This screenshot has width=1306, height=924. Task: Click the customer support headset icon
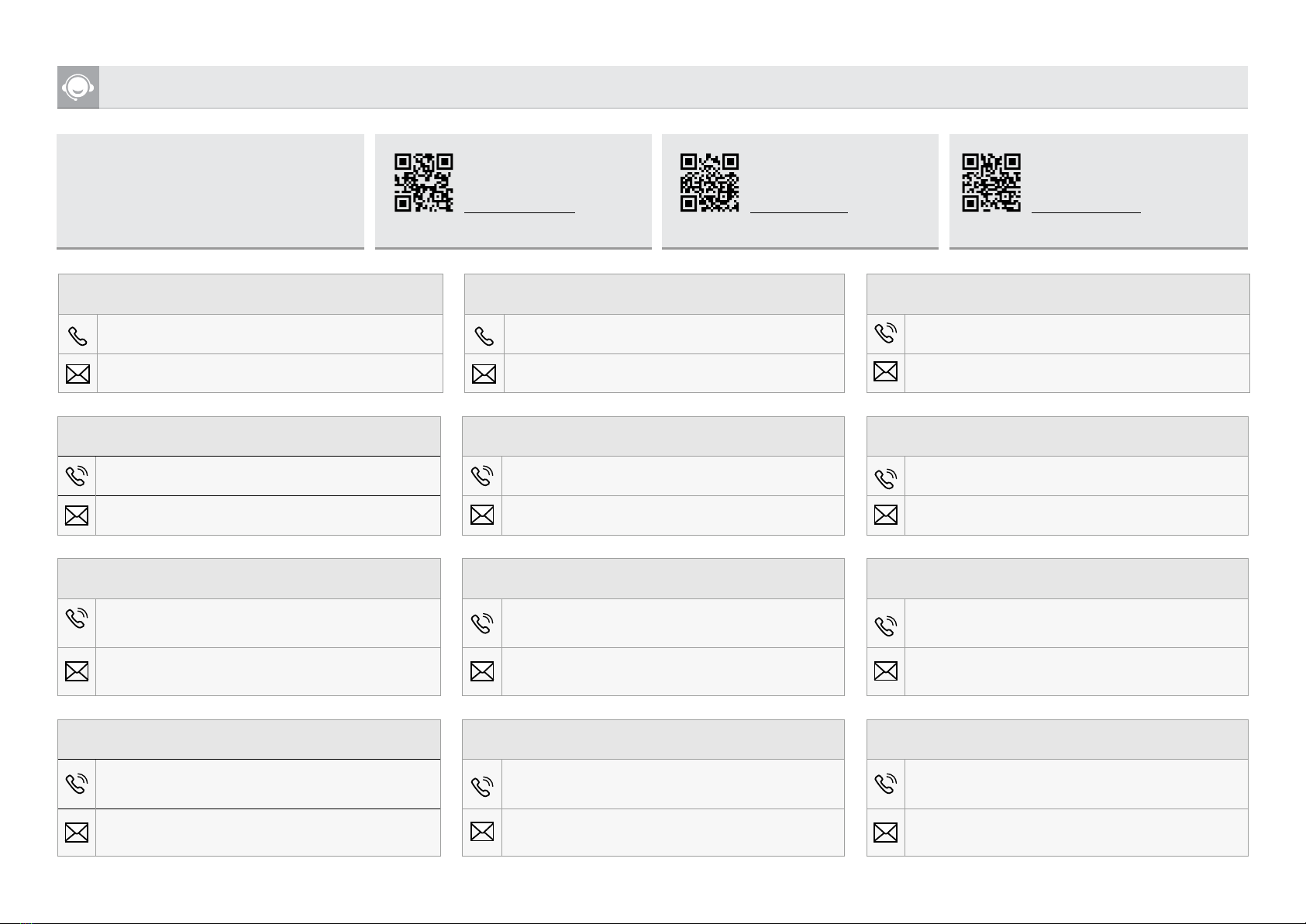pyautogui.click(x=78, y=87)
